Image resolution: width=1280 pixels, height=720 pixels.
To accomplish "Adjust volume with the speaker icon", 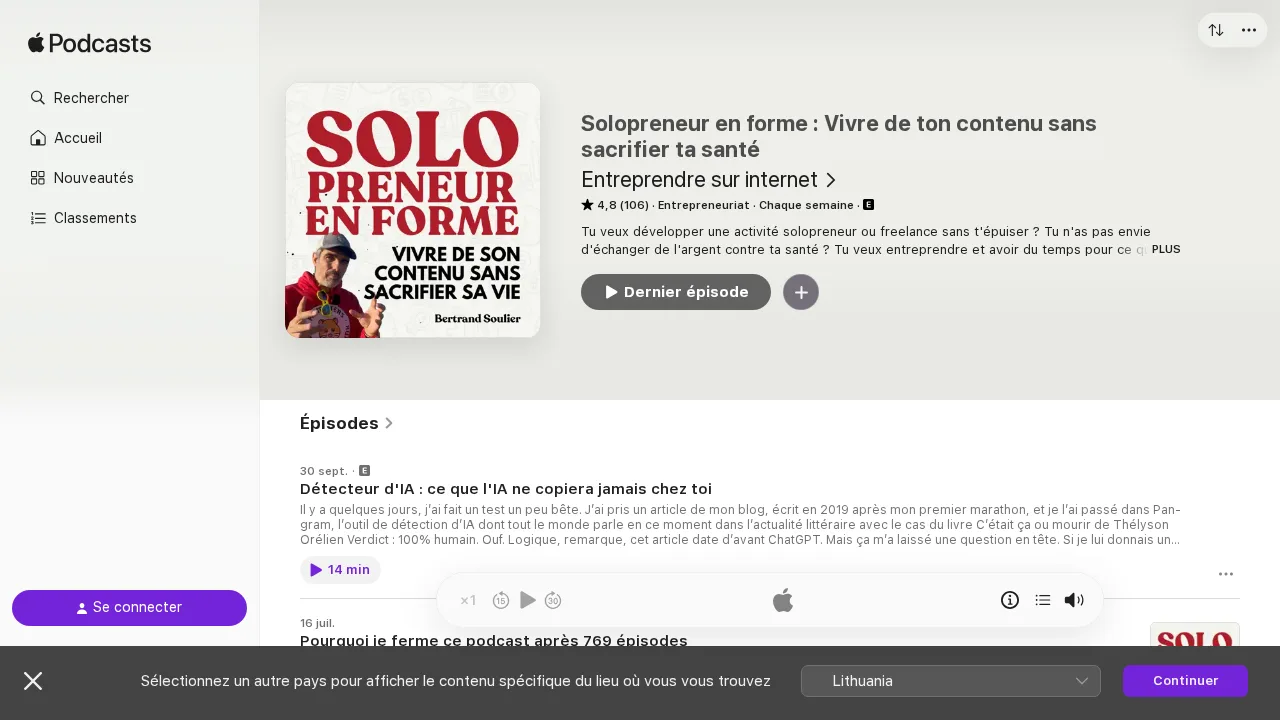I will [1074, 600].
